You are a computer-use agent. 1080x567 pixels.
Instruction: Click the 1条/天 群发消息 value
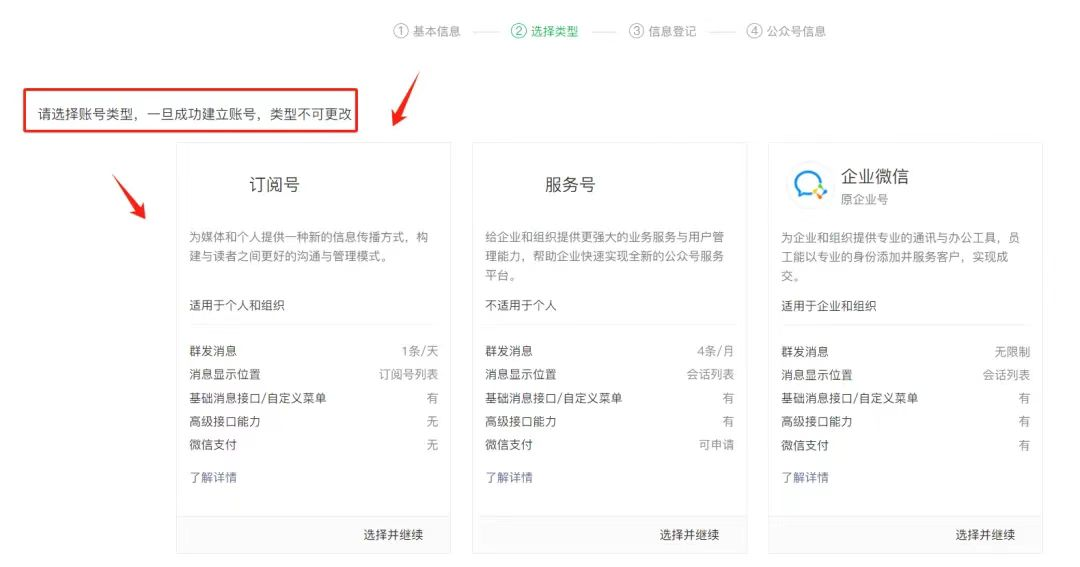tap(420, 351)
